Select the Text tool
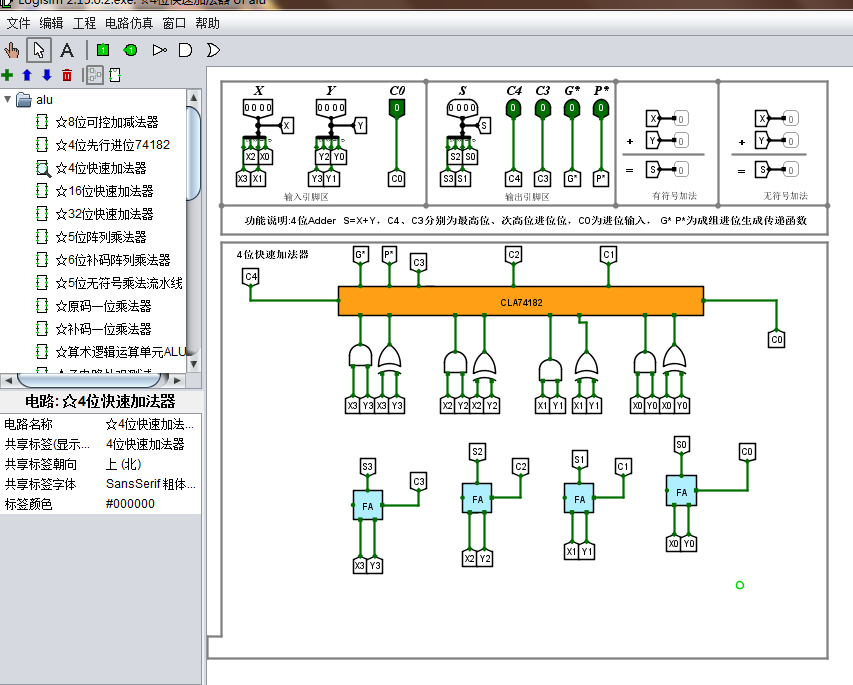Viewport: 853px width, 685px height. [67, 51]
